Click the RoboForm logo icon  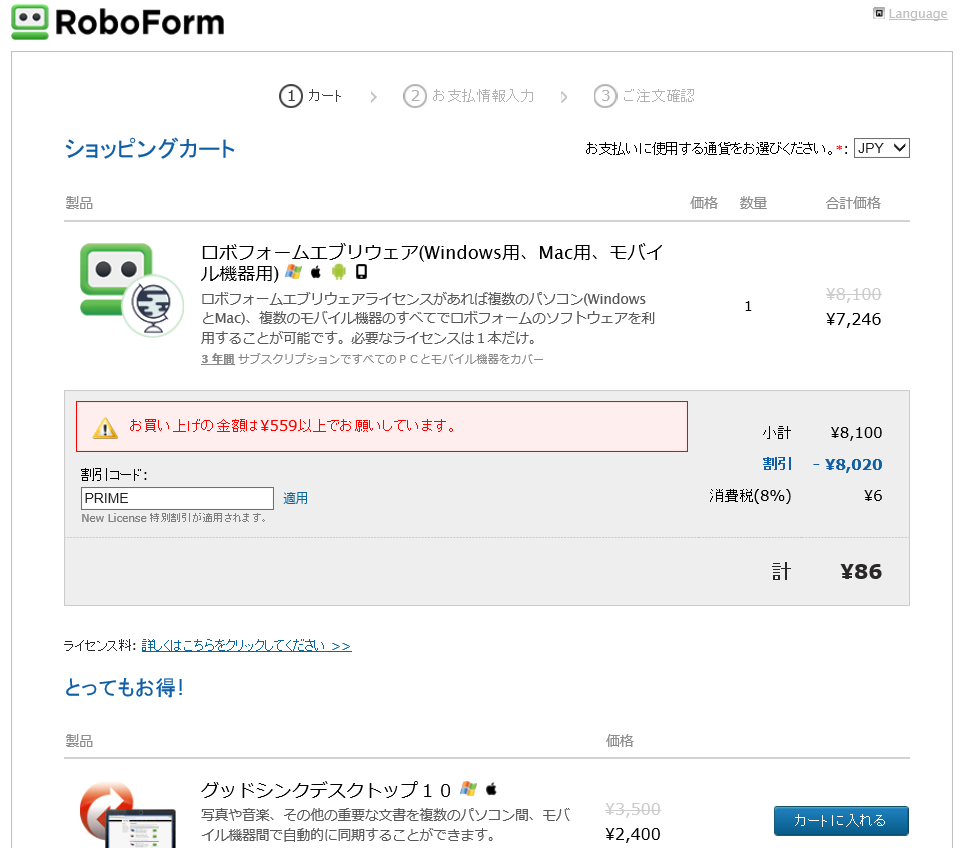pyautogui.click(x=30, y=22)
